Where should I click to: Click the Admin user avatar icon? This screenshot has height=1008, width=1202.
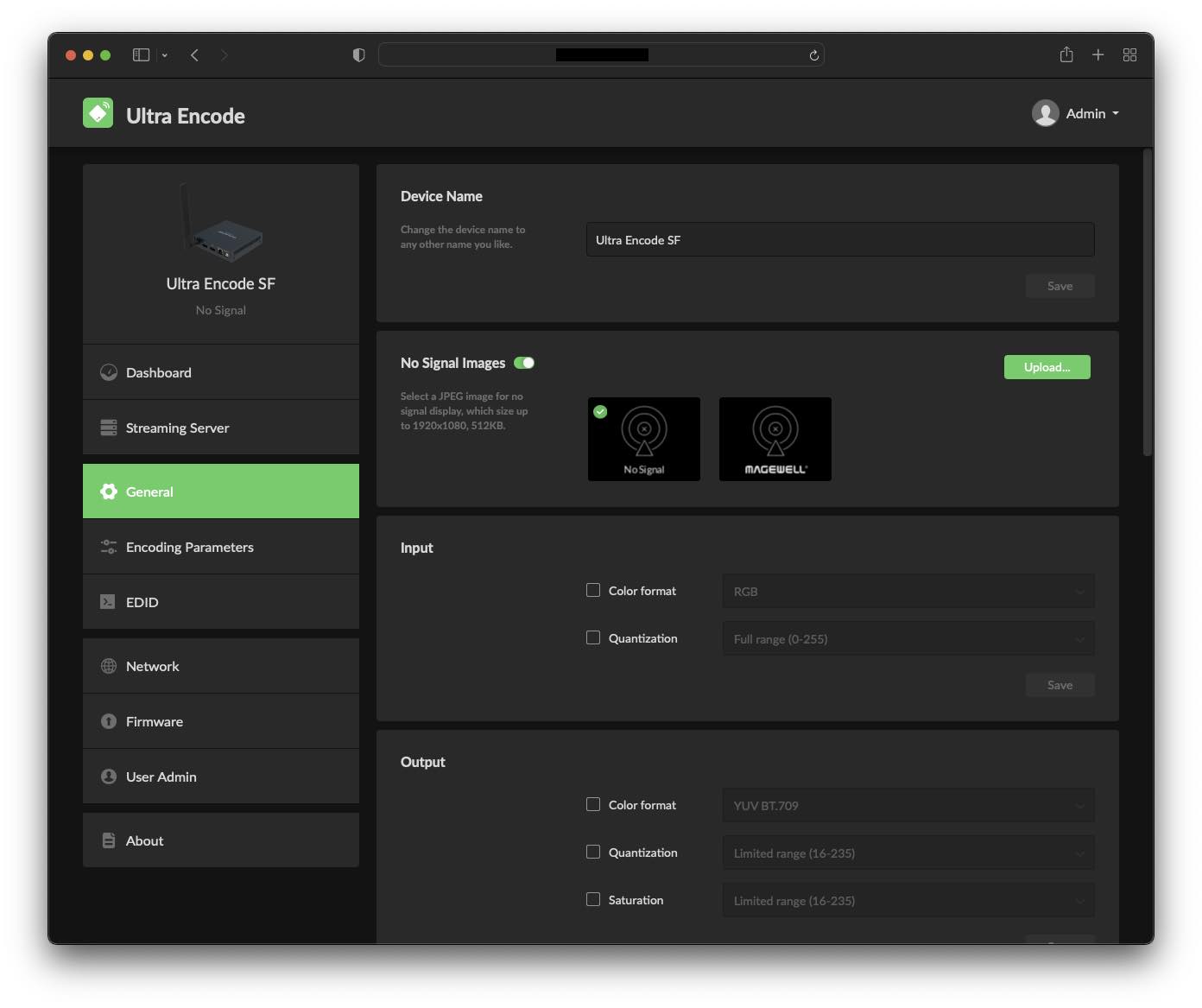(1045, 113)
